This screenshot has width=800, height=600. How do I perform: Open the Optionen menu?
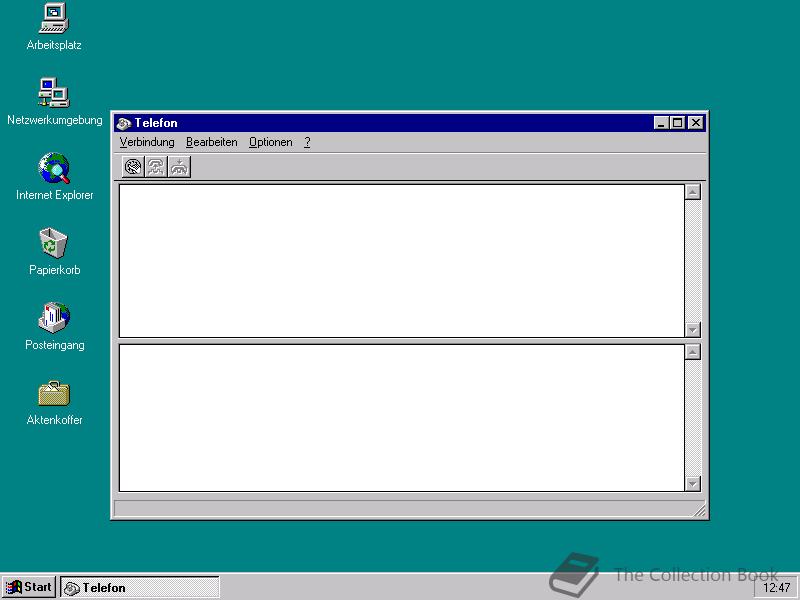[270, 142]
